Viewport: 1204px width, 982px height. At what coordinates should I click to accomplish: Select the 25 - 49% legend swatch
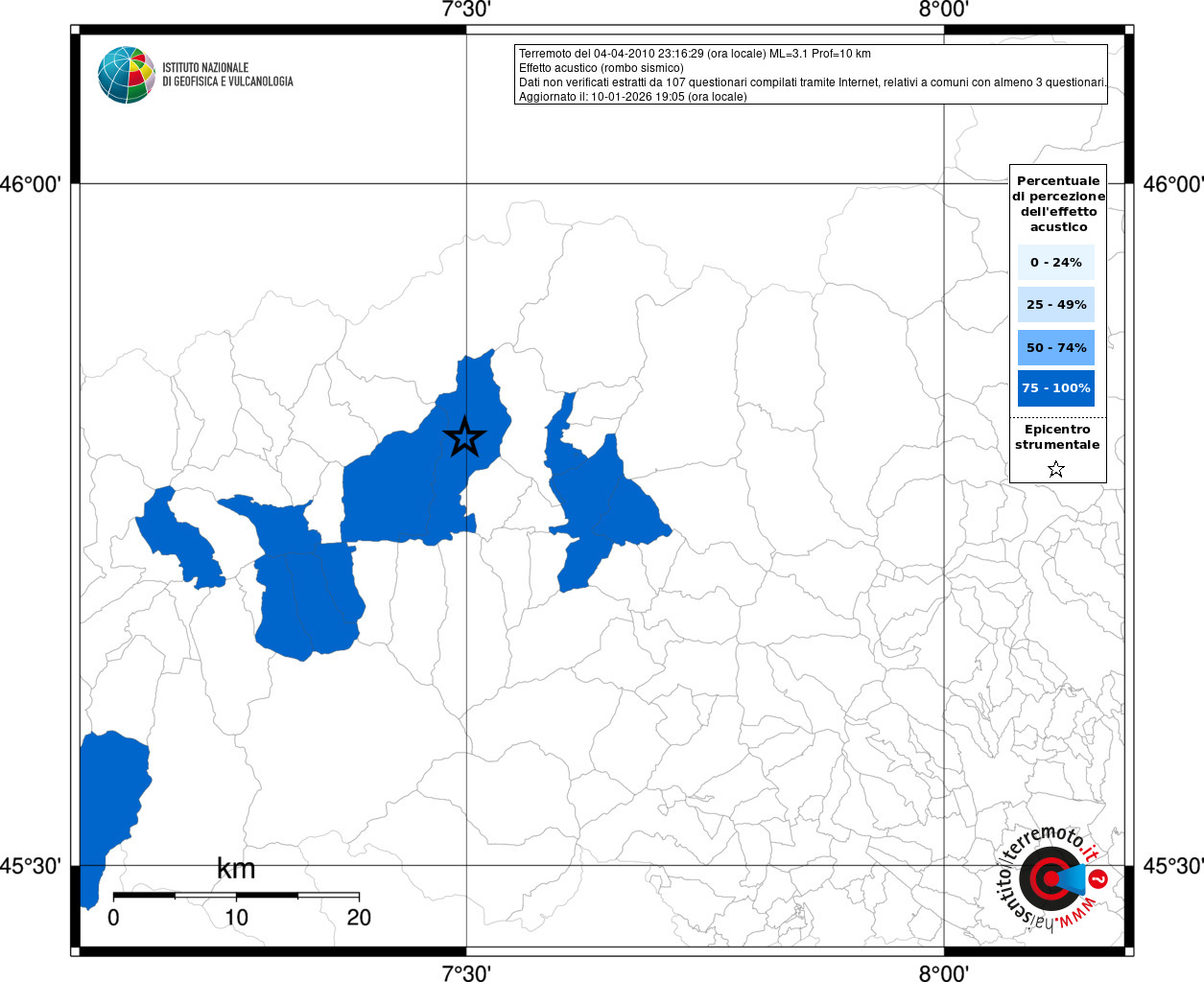point(1055,305)
